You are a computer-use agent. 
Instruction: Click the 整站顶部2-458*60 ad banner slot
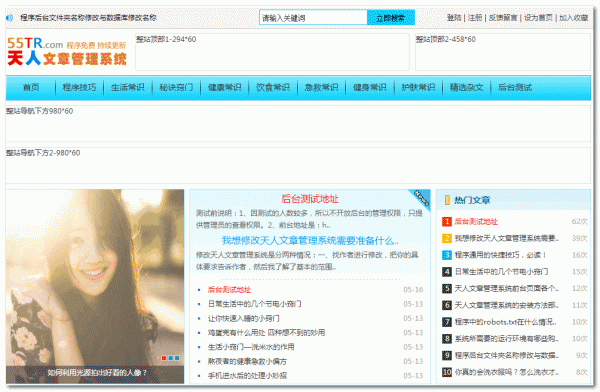(x=503, y=52)
